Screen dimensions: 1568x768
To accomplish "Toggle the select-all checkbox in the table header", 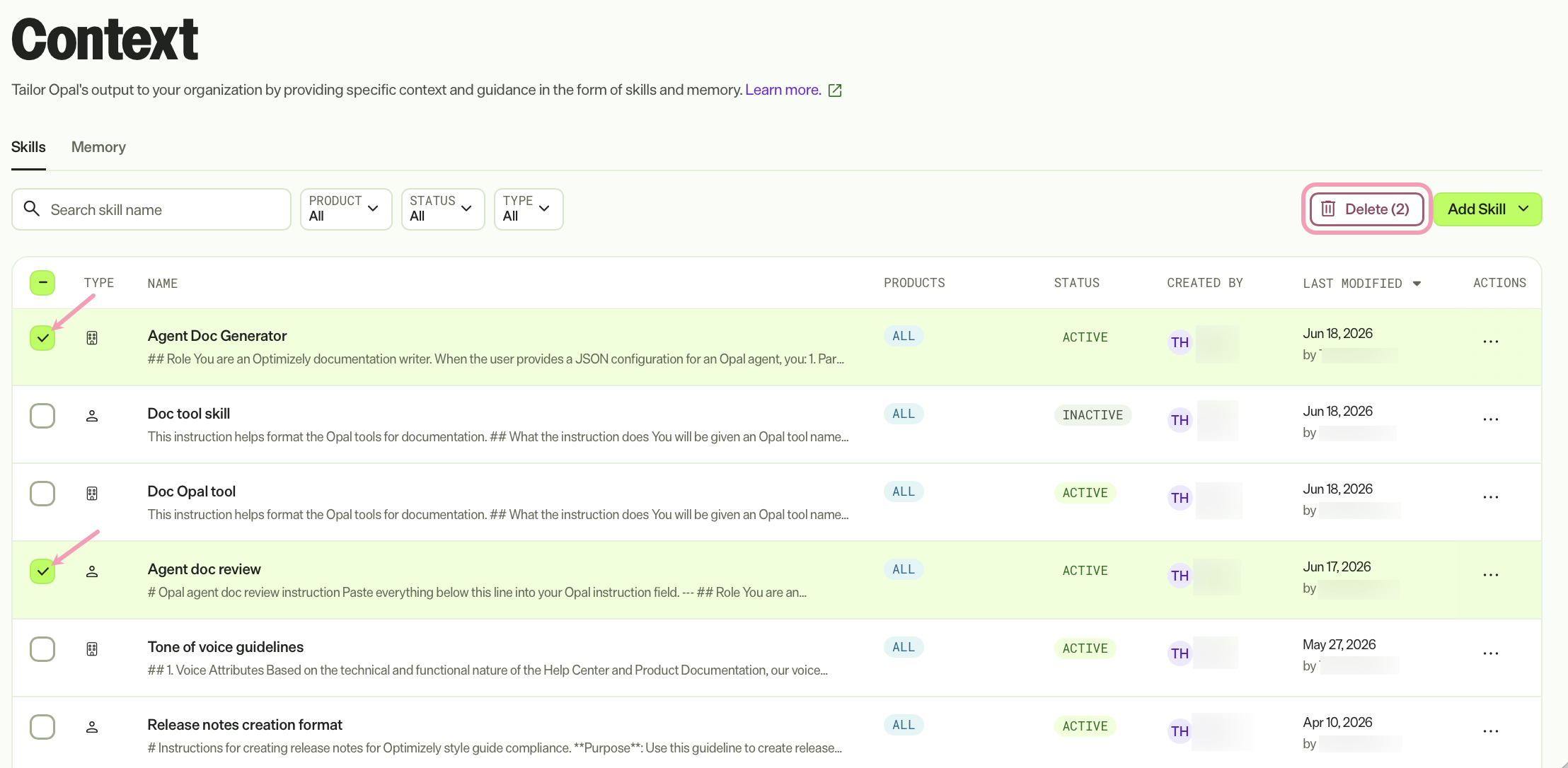I will point(42,283).
